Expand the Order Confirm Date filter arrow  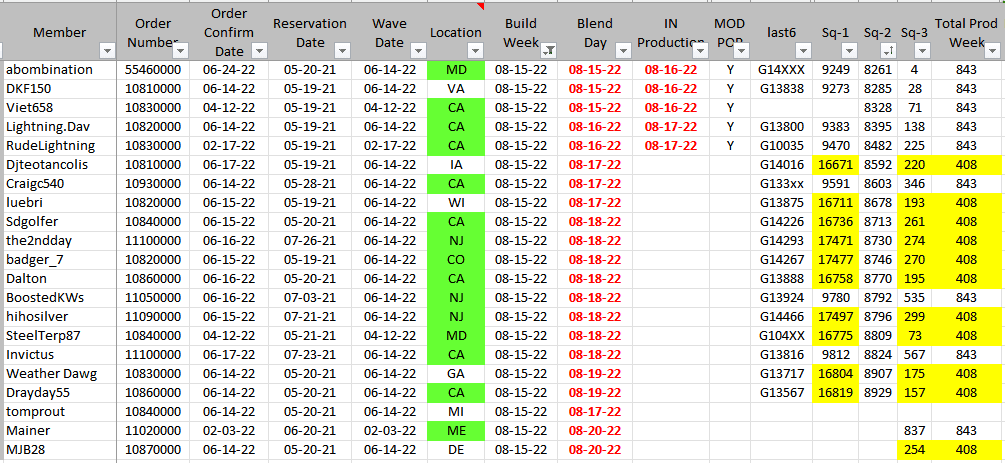click(x=261, y=50)
